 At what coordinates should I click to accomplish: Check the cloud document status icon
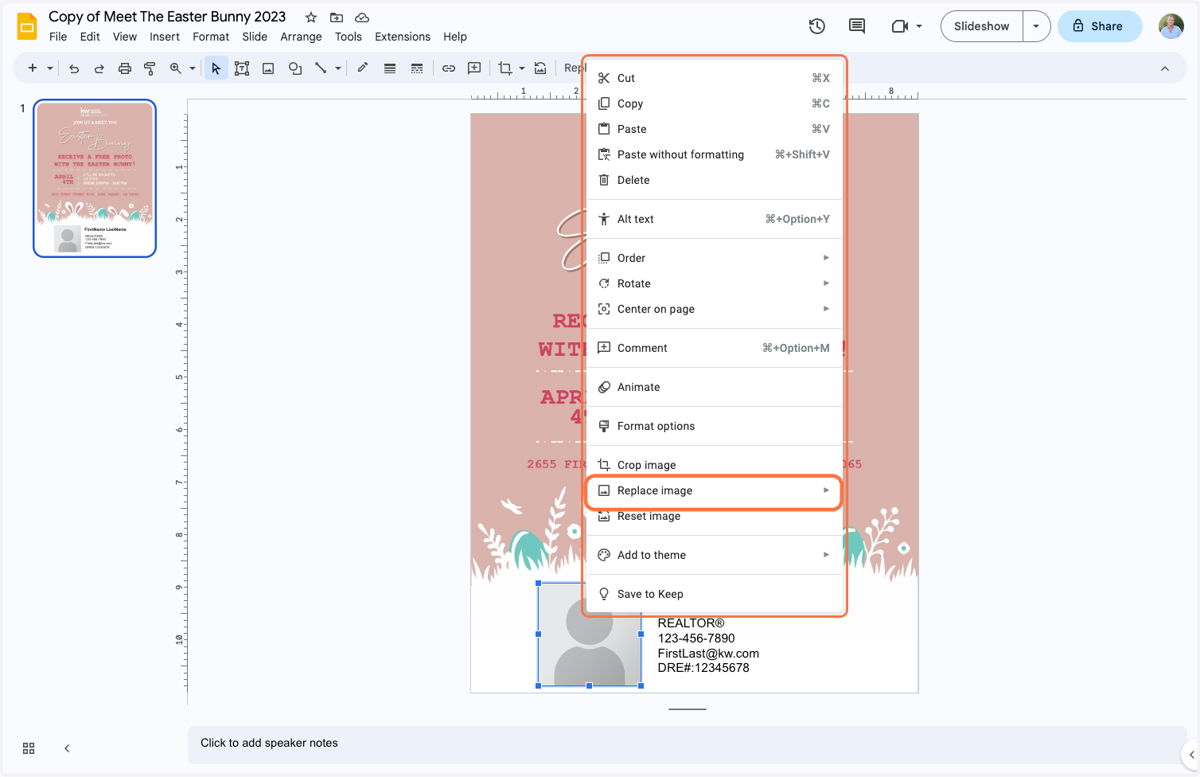[x=362, y=17]
